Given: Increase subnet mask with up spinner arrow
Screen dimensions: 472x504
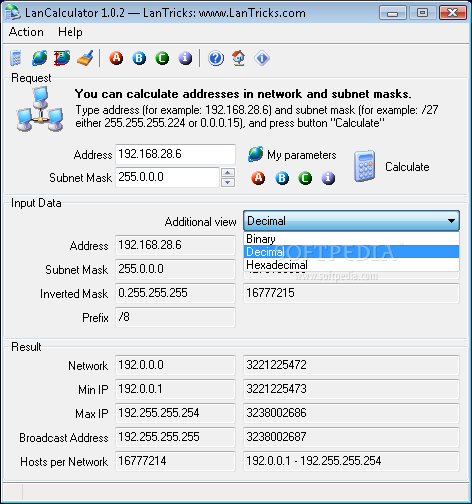Looking at the screenshot, I should (228, 172).
